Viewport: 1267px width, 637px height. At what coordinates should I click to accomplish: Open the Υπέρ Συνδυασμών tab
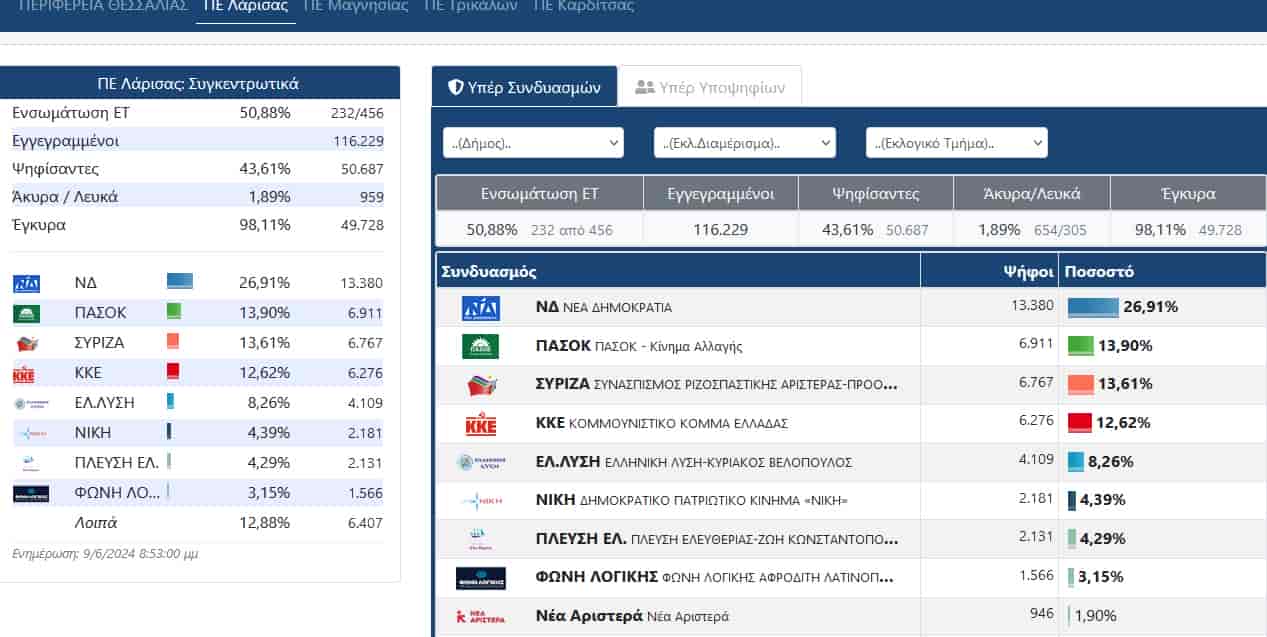point(524,87)
